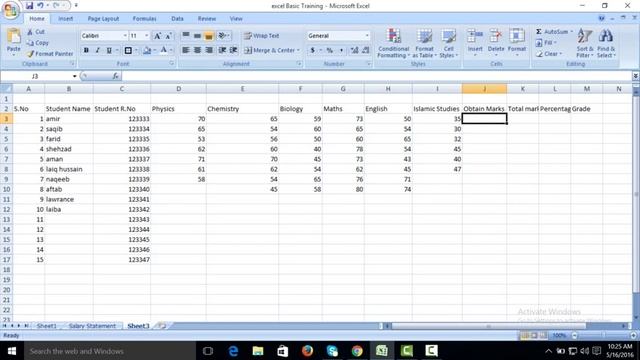
Task: Cut the selected cell
Action: [x=36, y=32]
